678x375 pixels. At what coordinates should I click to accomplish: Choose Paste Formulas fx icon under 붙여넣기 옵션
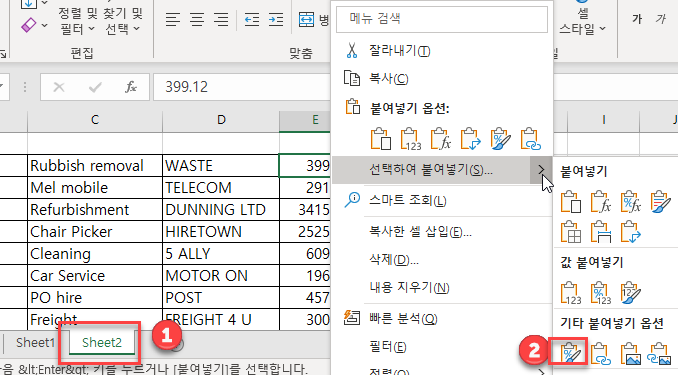(441, 139)
